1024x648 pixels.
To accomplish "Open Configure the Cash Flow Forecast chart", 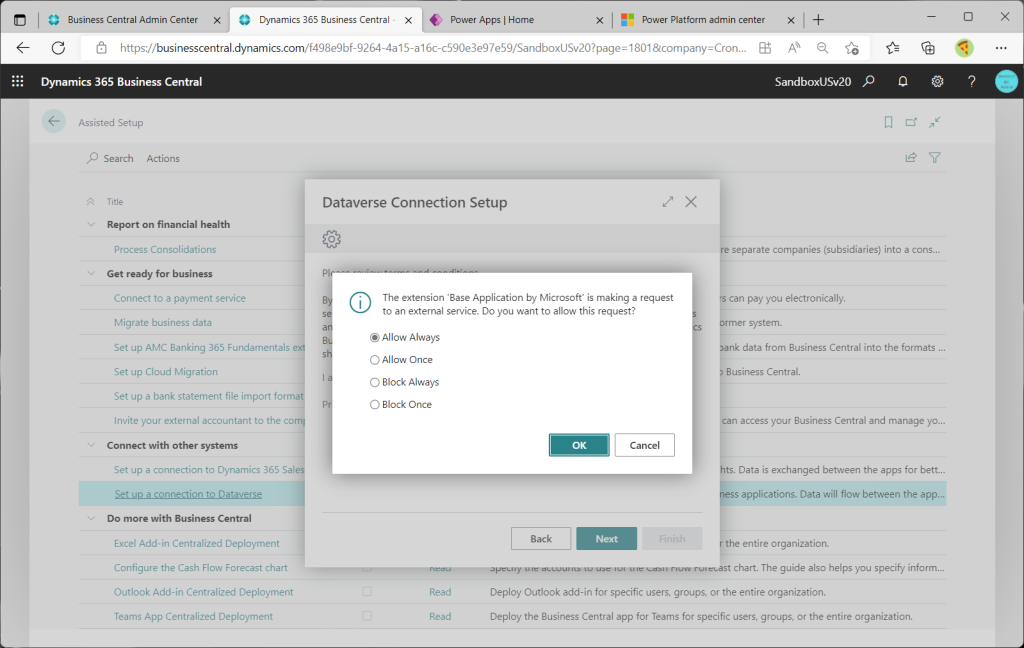I will 200,568.
